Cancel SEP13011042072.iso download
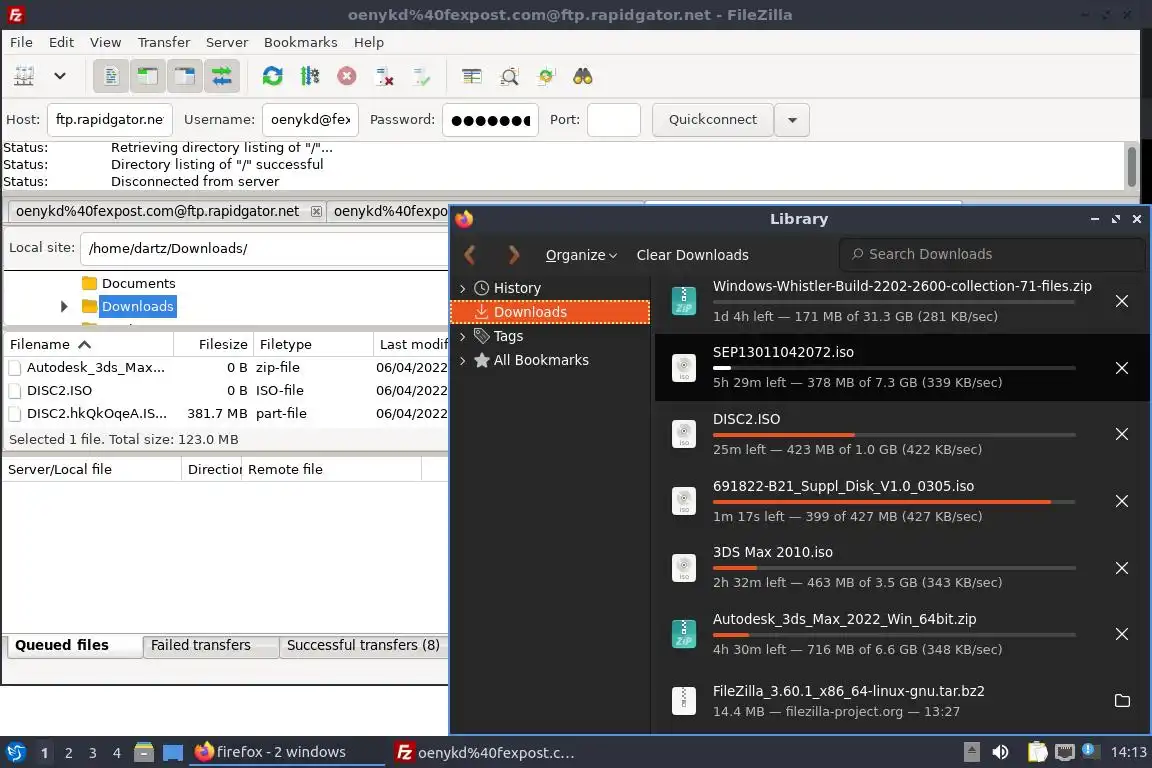The width and height of the screenshot is (1152, 768). pyautogui.click(x=1122, y=368)
